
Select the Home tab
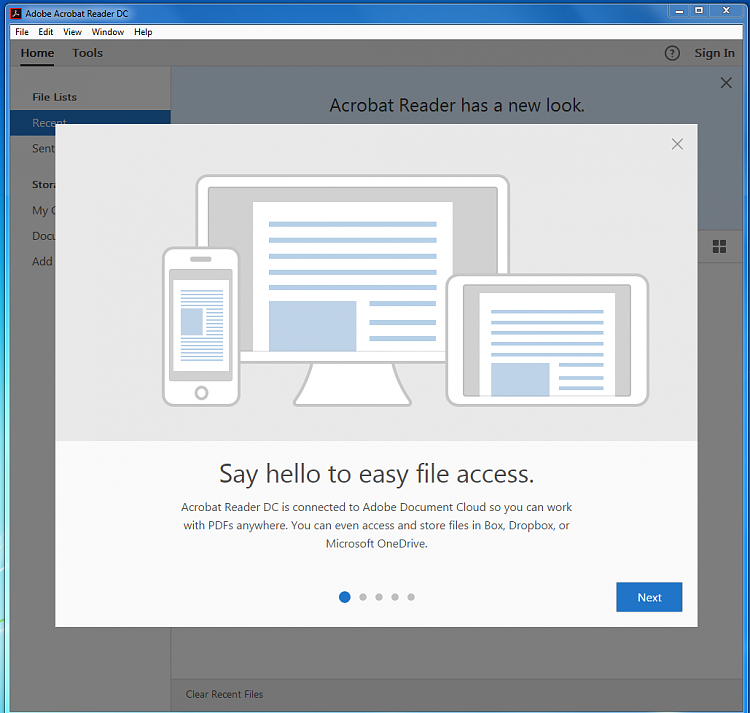[x=37, y=53]
